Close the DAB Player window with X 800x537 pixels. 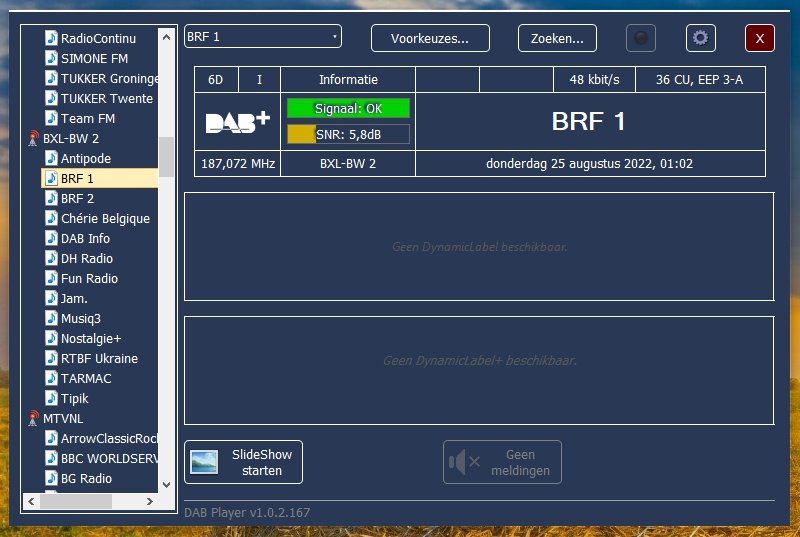pyautogui.click(x=760, y=38)
